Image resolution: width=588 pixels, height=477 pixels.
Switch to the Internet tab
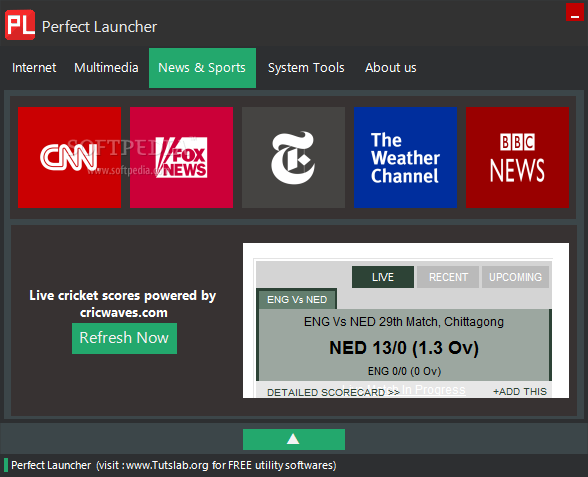[34, 68]
